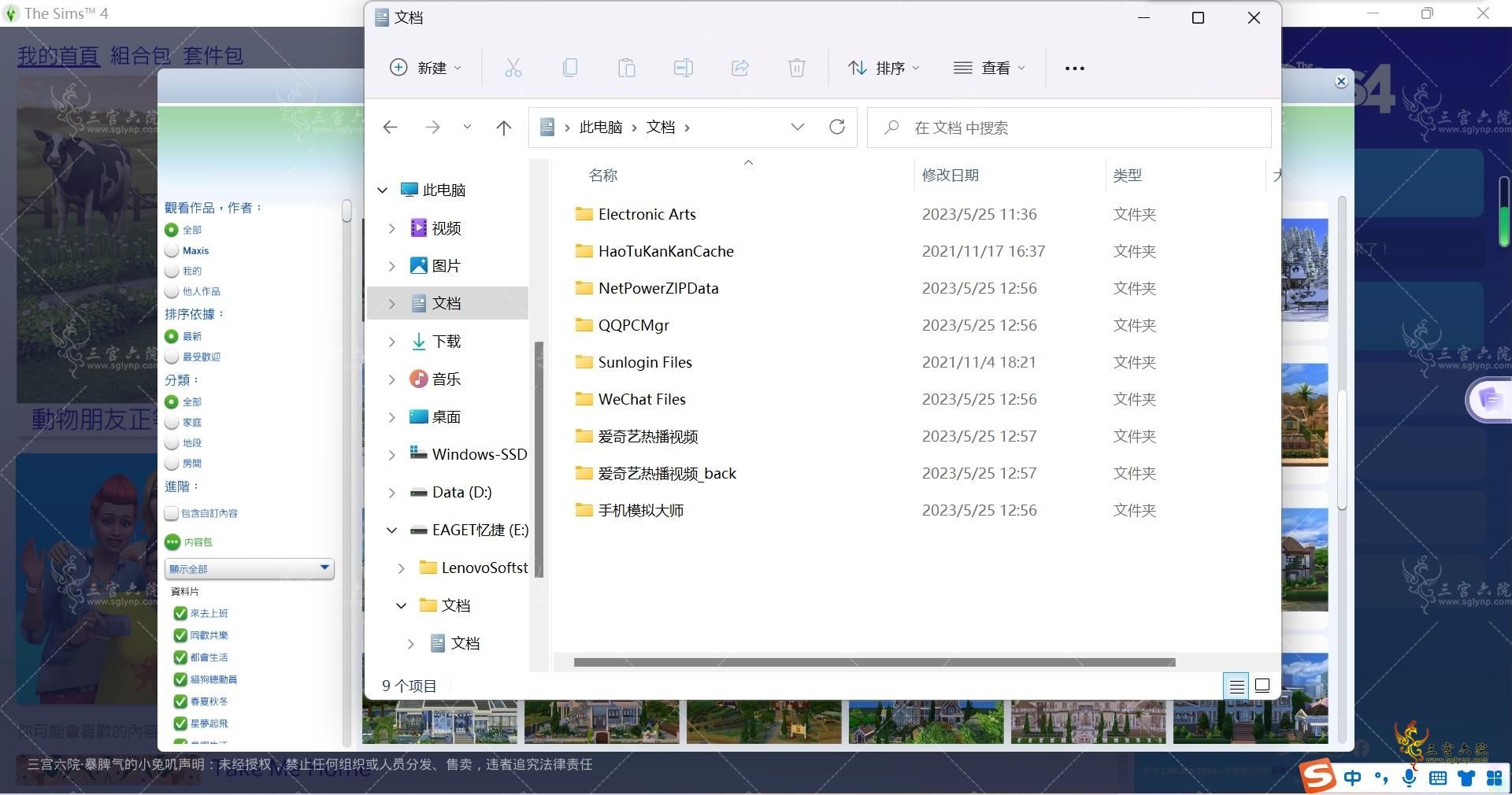The height and width of the screenshot is (795, 1512).
Task: Select 他人作品 author radio button
Action: (172, 291)
